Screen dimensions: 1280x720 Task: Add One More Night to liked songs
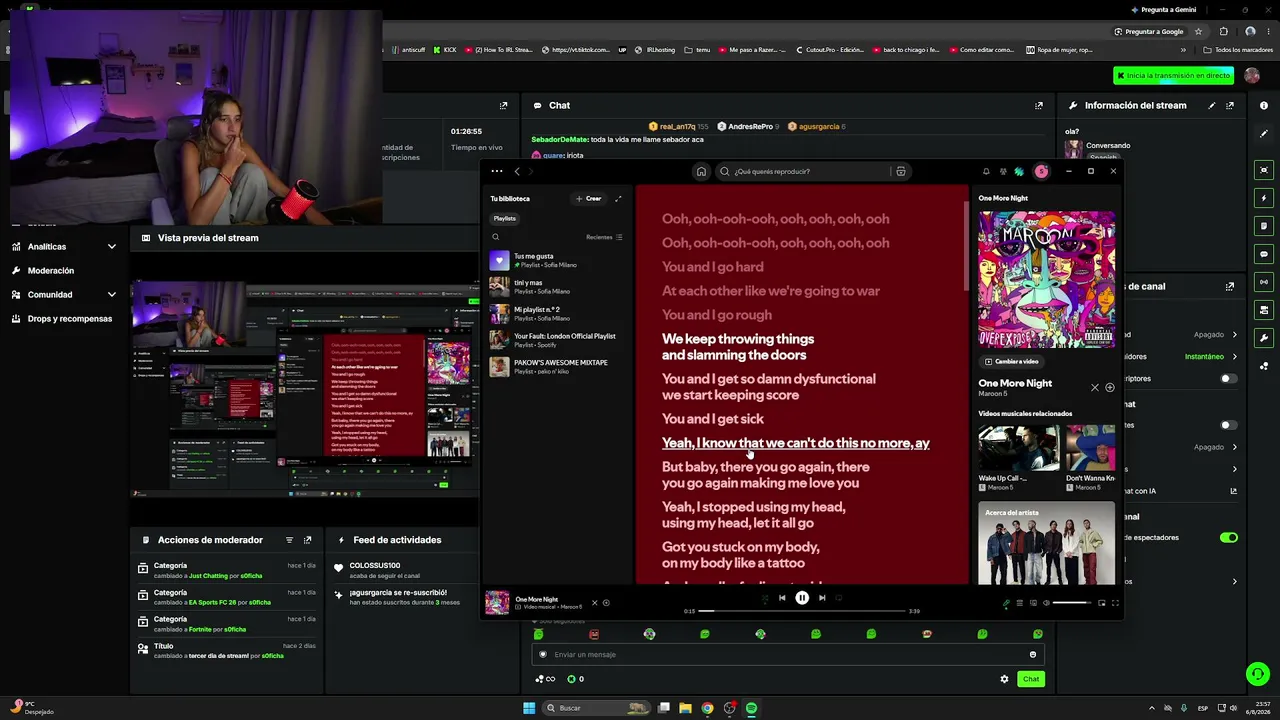coord(606,603)
